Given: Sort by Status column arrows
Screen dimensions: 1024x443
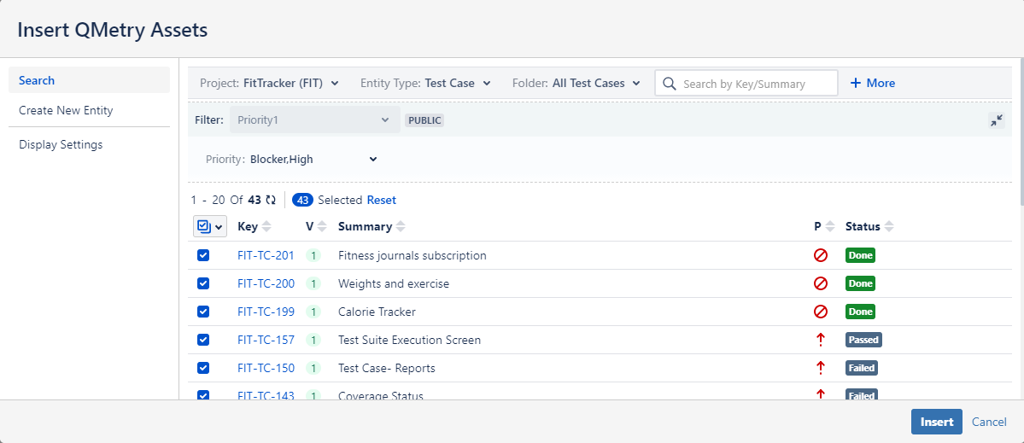Looking at the screenshot, I should (889, 227).
